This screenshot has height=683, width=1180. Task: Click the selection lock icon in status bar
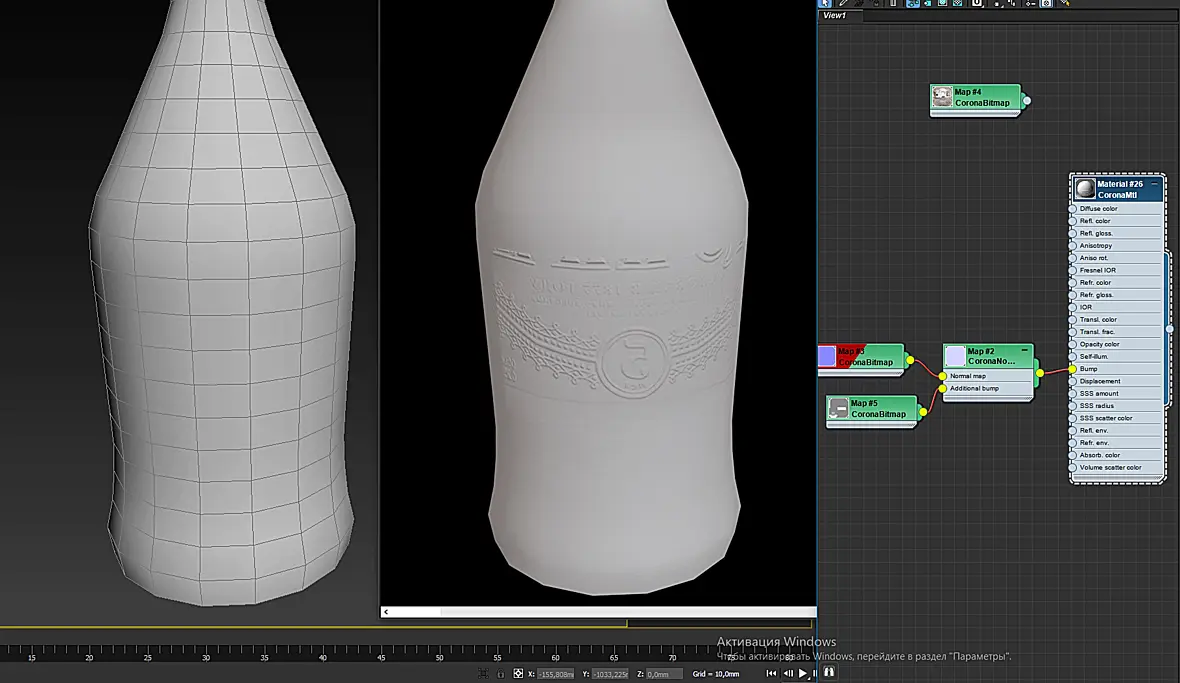pos(501,673)
